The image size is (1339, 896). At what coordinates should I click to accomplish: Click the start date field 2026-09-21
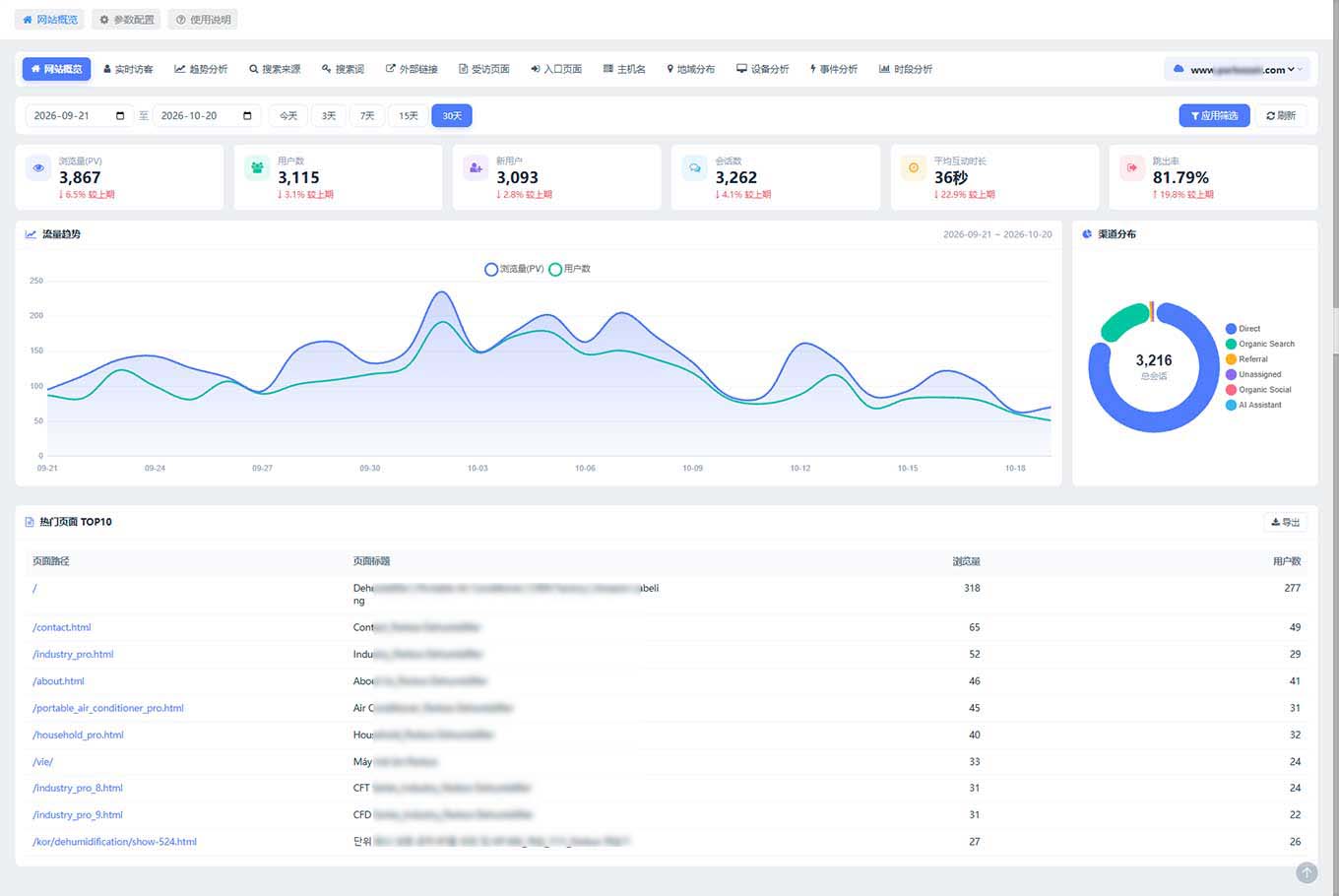78,116
